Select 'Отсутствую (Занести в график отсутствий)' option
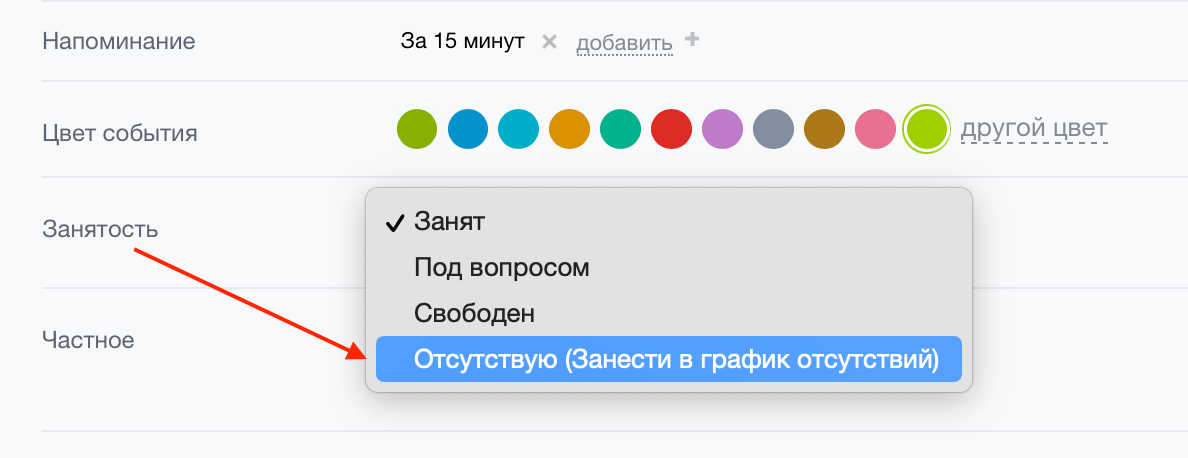The width and height of the screenshot is (1188, 458). tap(669, 359)
